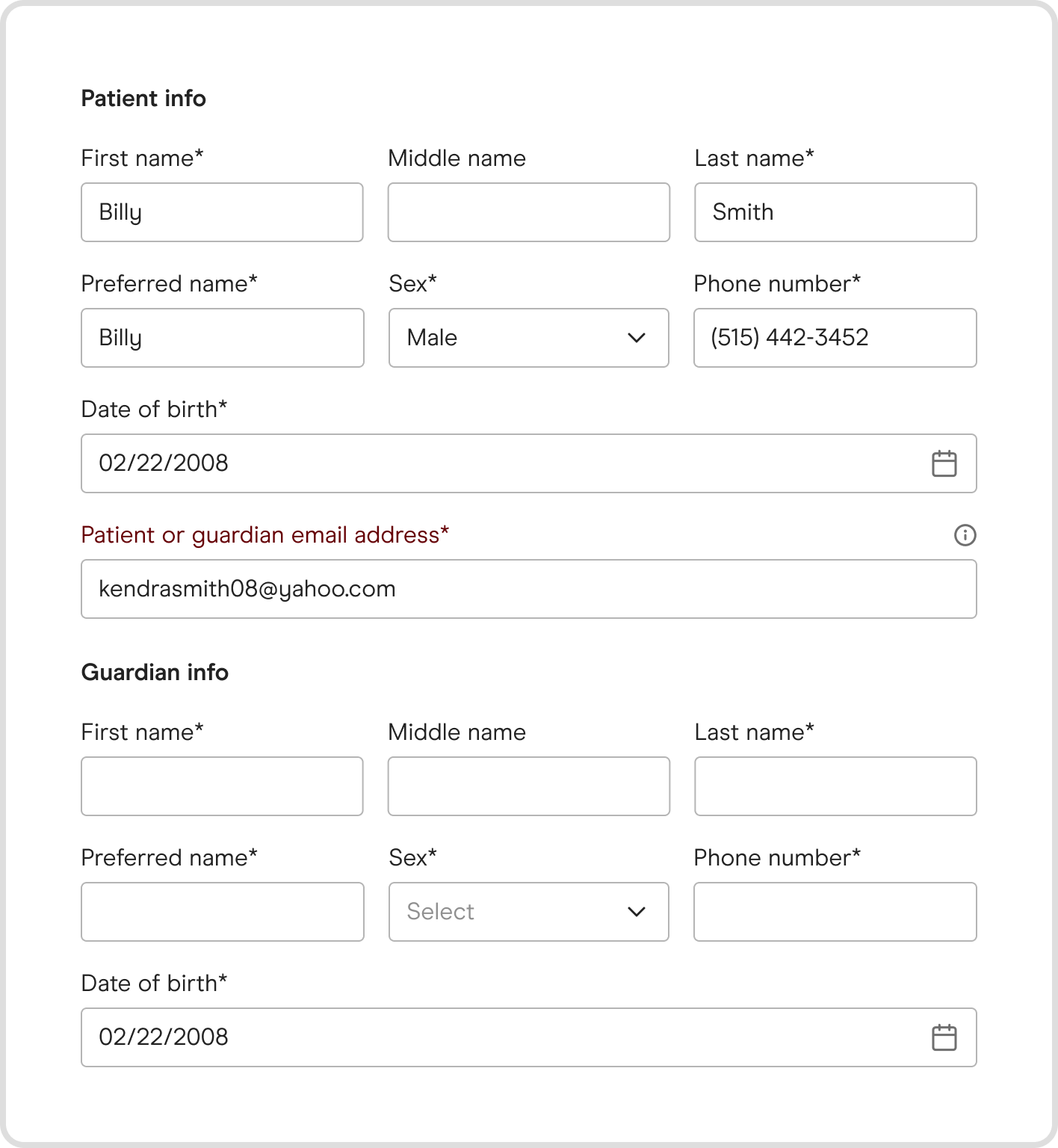Focus the guardian Middle name field

point(528,786)
